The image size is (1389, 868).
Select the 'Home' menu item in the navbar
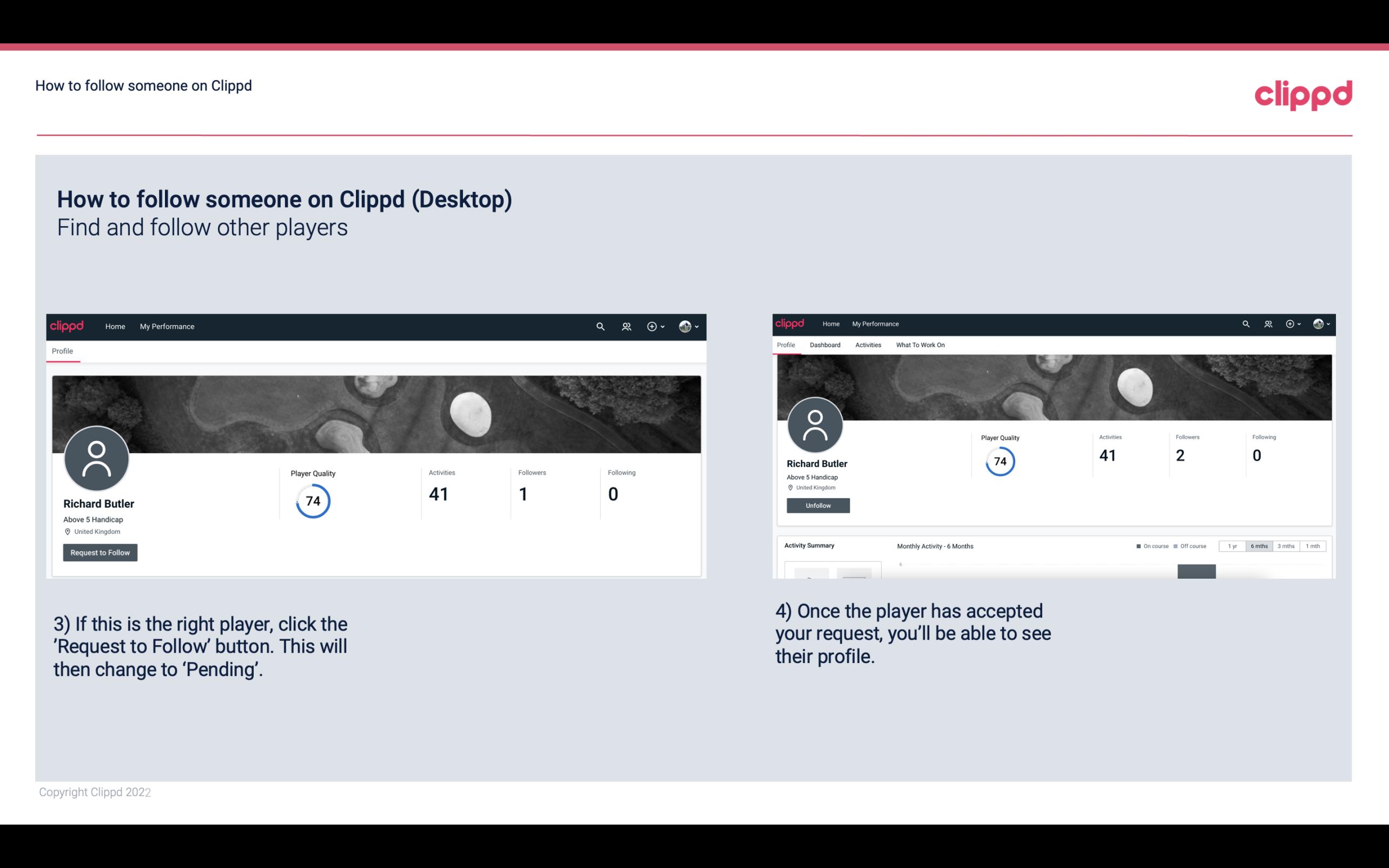click(113, 326)
